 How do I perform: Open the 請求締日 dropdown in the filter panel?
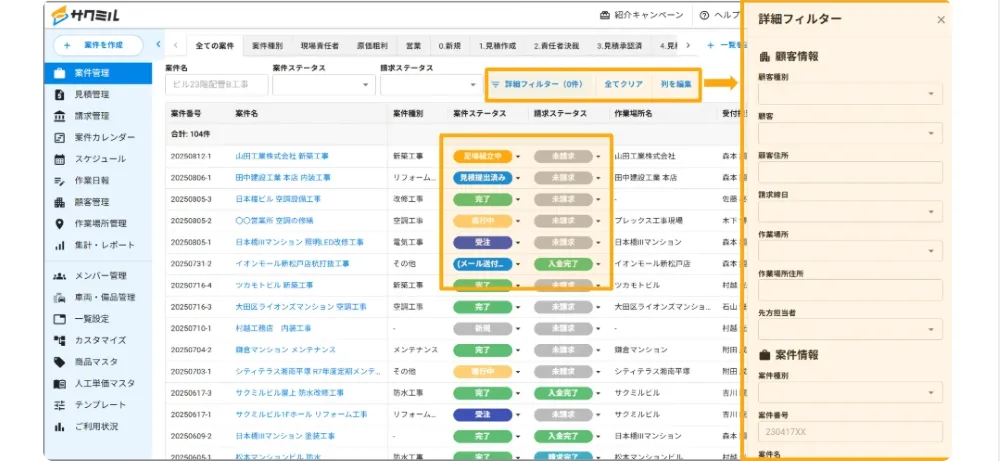click(850, 211)
